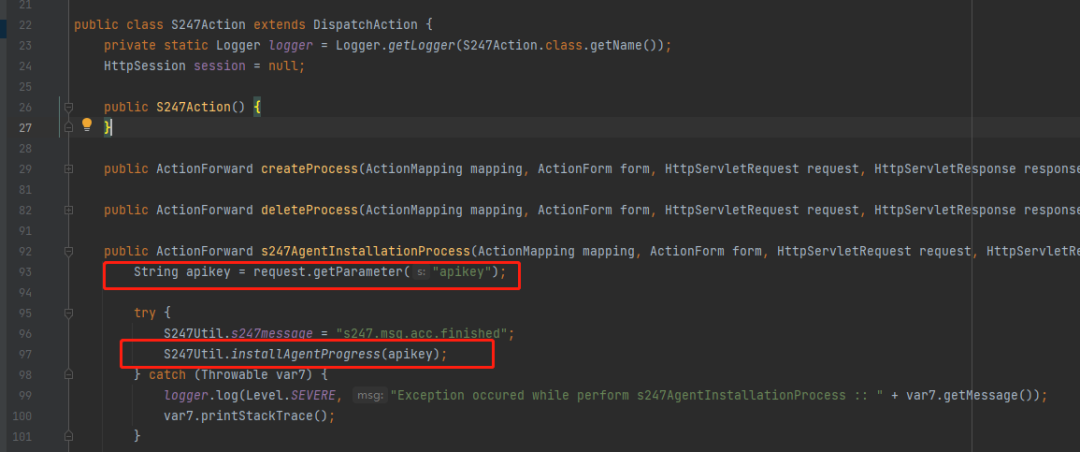Collapse the S247Action constructor fold marker
This screenshot has width=1080, height=452.
click(x=68, y=107)
